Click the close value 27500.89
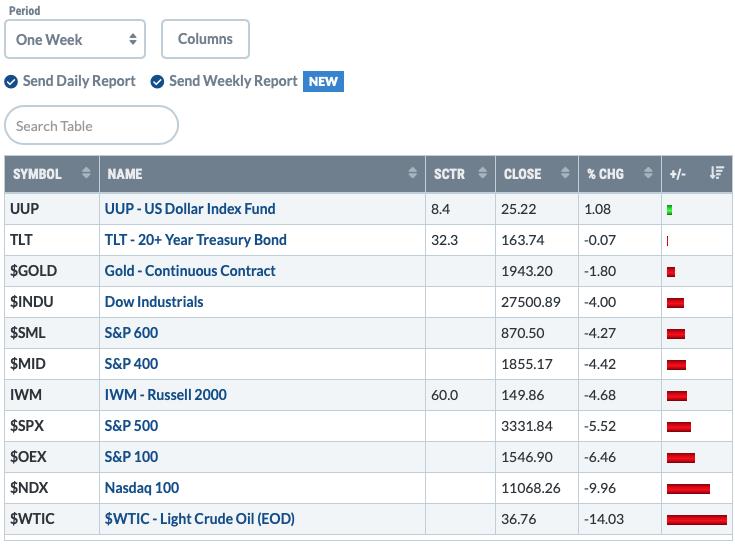Screen dimensions: 735x544 point(531,302)
